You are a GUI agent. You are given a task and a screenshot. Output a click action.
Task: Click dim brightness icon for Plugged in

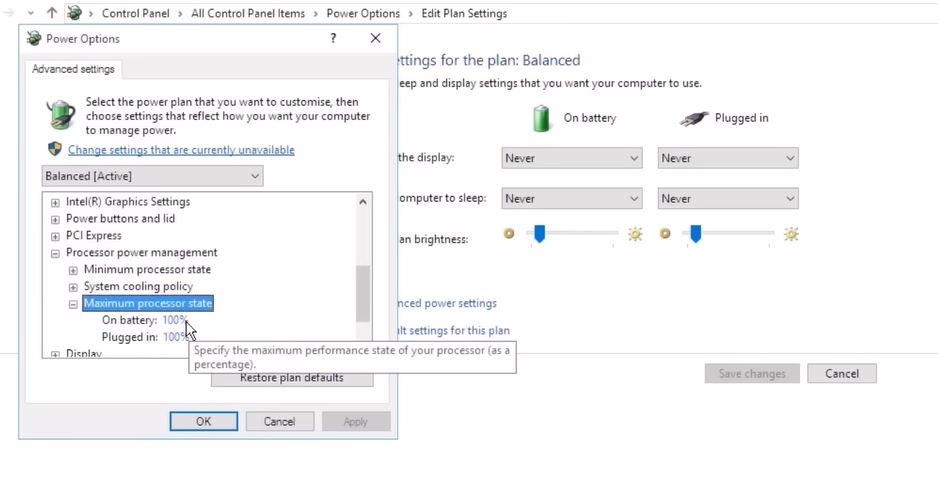665,233
